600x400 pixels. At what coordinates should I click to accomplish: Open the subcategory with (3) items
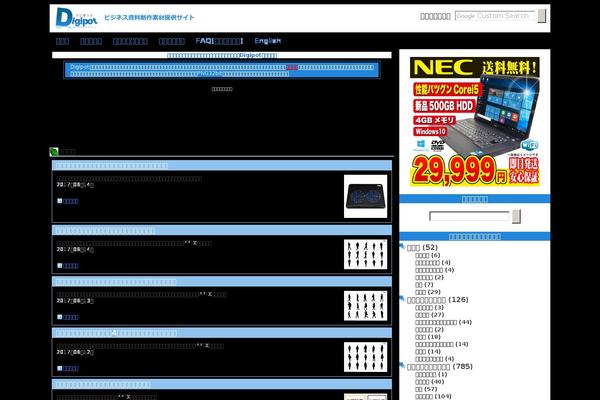(429, 307)
